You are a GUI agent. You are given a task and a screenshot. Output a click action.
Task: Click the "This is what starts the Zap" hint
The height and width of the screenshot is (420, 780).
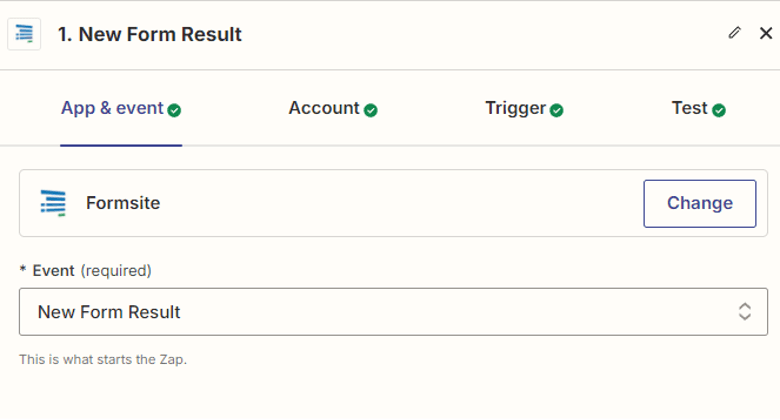click(x=103, y=359)
